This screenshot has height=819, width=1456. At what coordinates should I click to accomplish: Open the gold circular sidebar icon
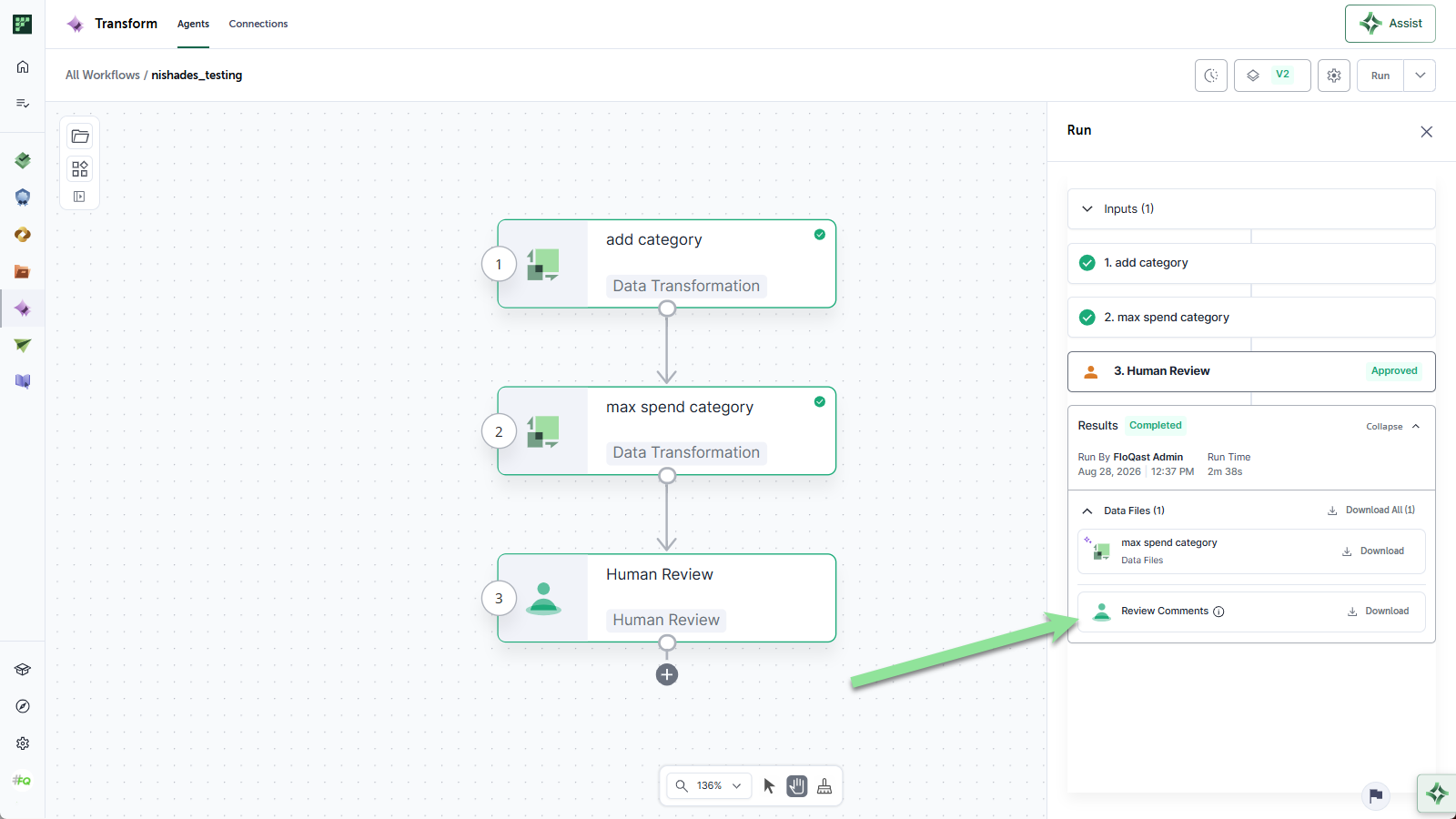[23, 235]
